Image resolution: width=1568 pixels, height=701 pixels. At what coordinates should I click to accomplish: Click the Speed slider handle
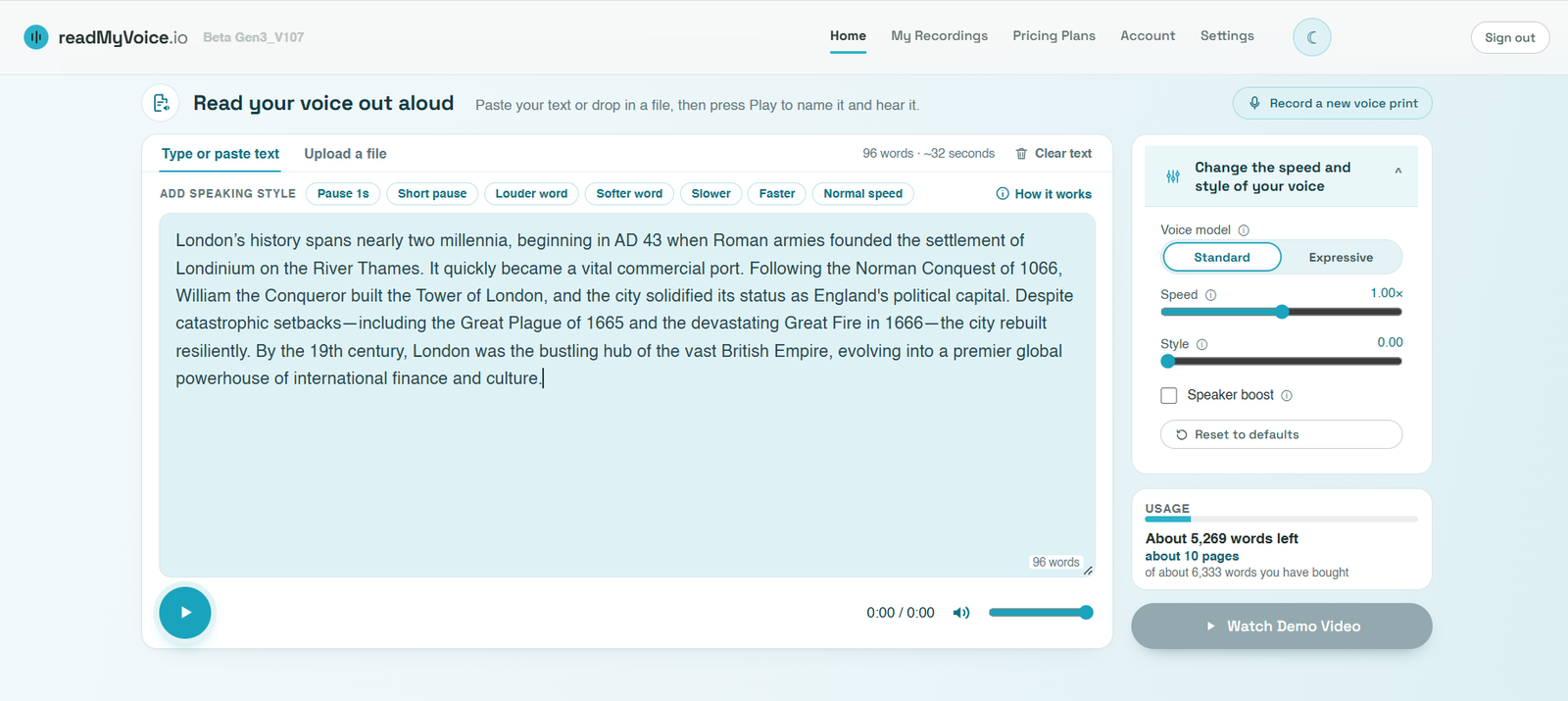point(1282,312)
